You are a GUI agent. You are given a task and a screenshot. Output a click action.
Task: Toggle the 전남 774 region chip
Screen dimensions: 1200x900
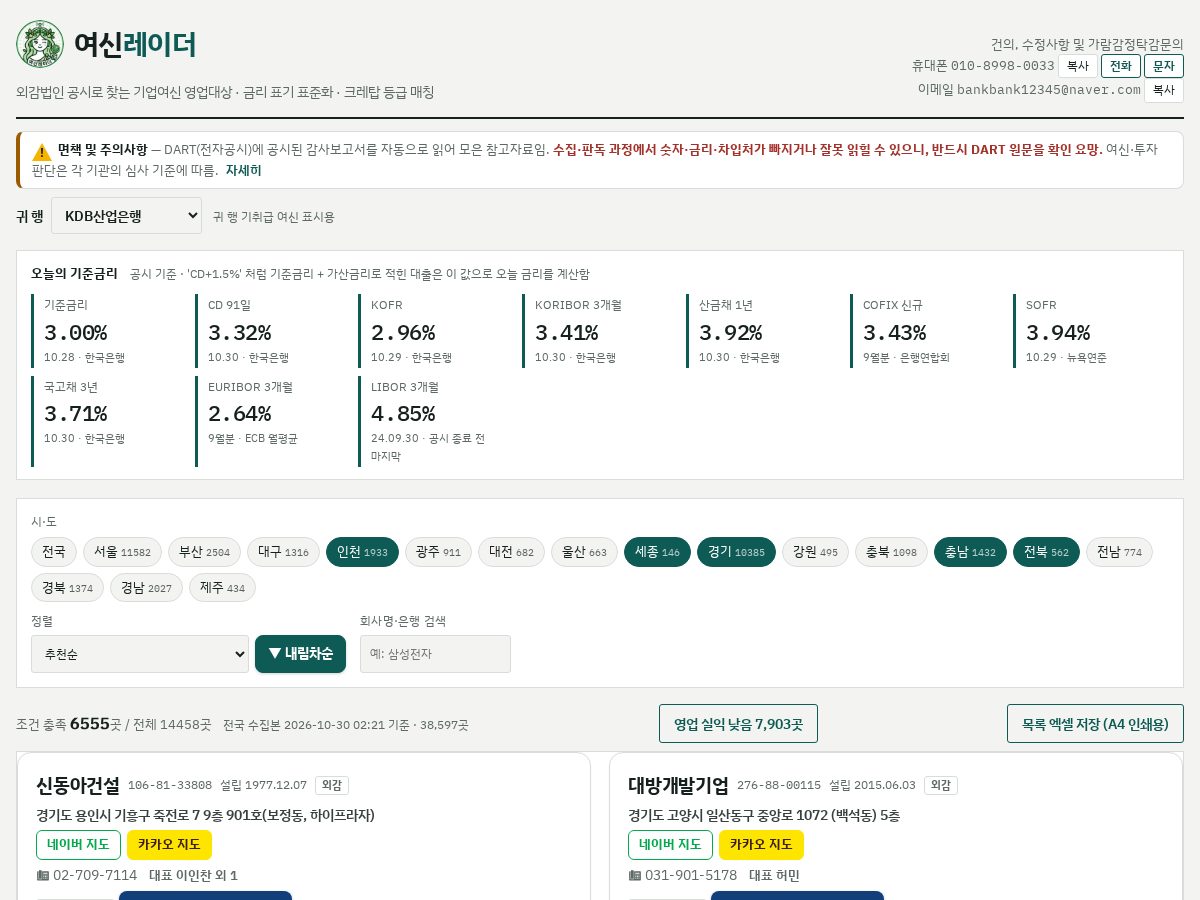pos(1119,552)
